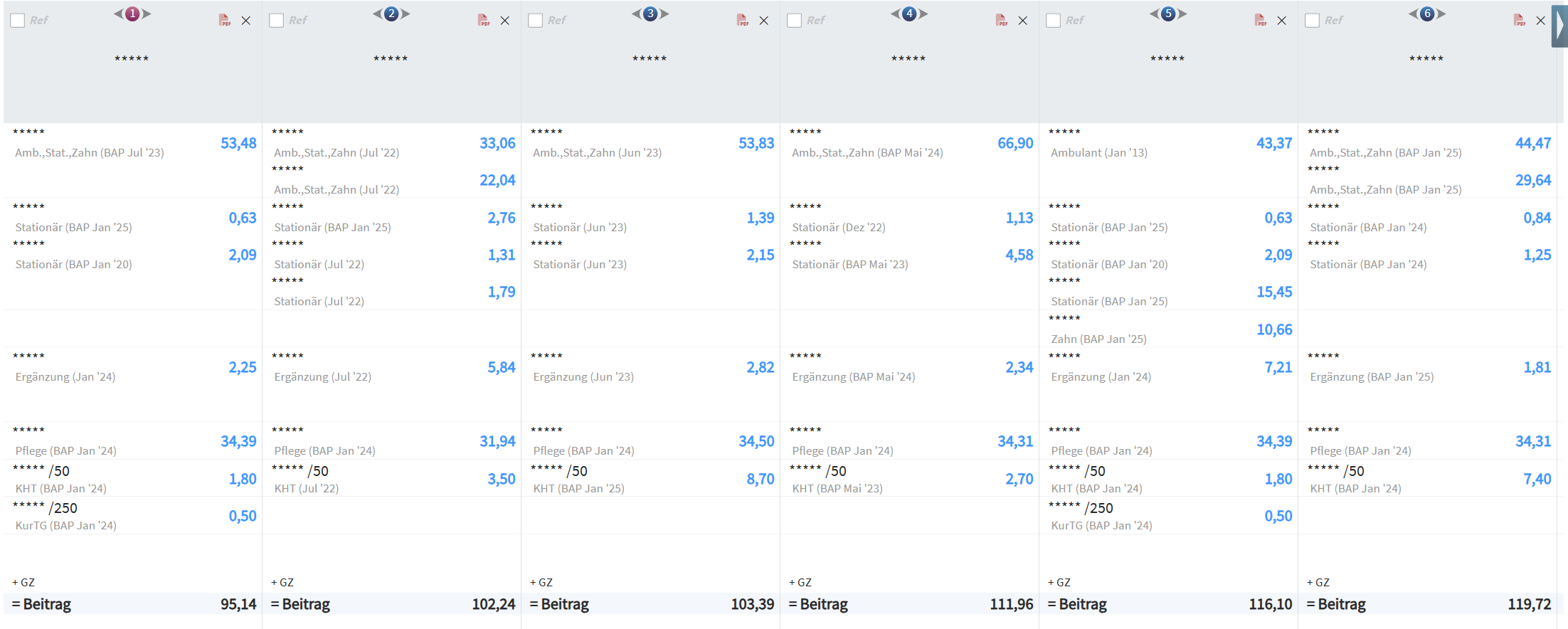The width and height of the screenshot is (1568, 629).
Task: Expand the panel with the right-edge arrow
Action: pyautogui.click(x=1559, y=26)
